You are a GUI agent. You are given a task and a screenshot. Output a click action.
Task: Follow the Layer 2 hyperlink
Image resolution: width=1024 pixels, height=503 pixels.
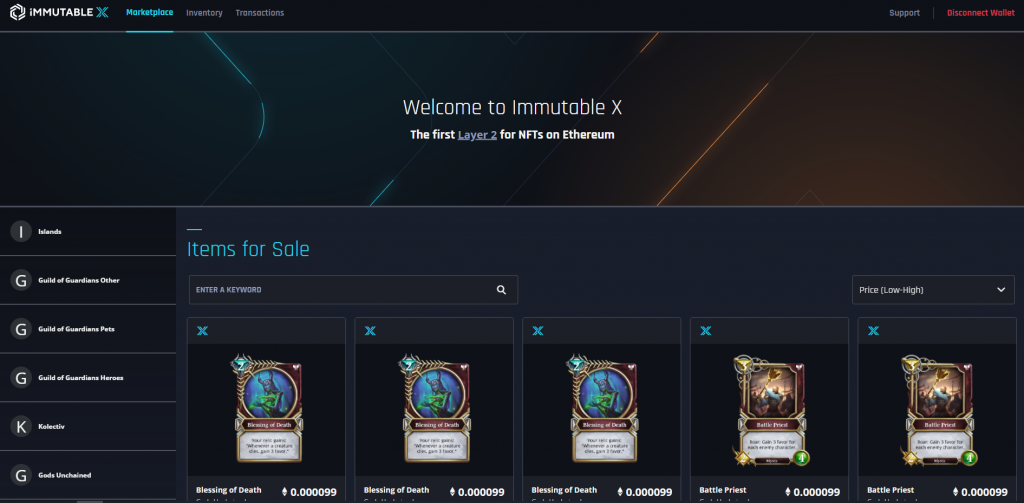(477, 134)
